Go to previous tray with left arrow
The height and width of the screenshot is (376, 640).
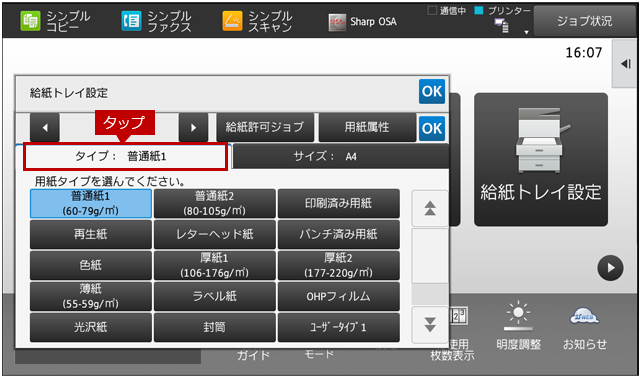tap(45, 127)
